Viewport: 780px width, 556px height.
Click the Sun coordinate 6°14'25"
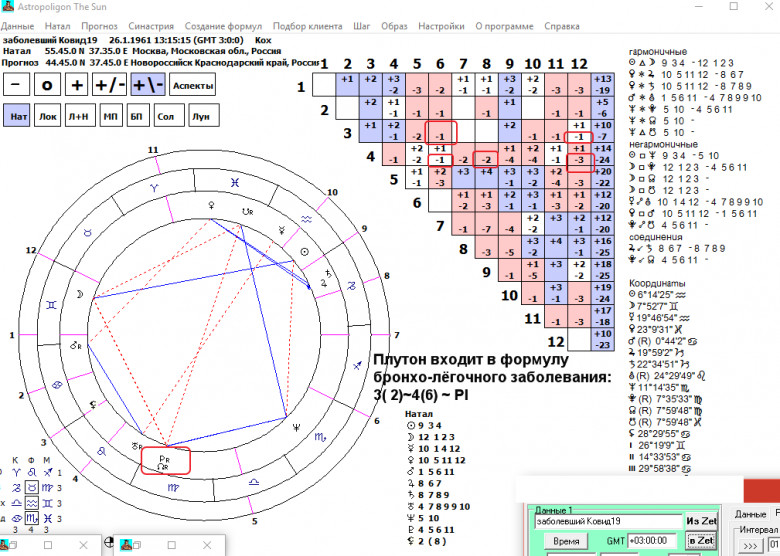coord(658,295)
